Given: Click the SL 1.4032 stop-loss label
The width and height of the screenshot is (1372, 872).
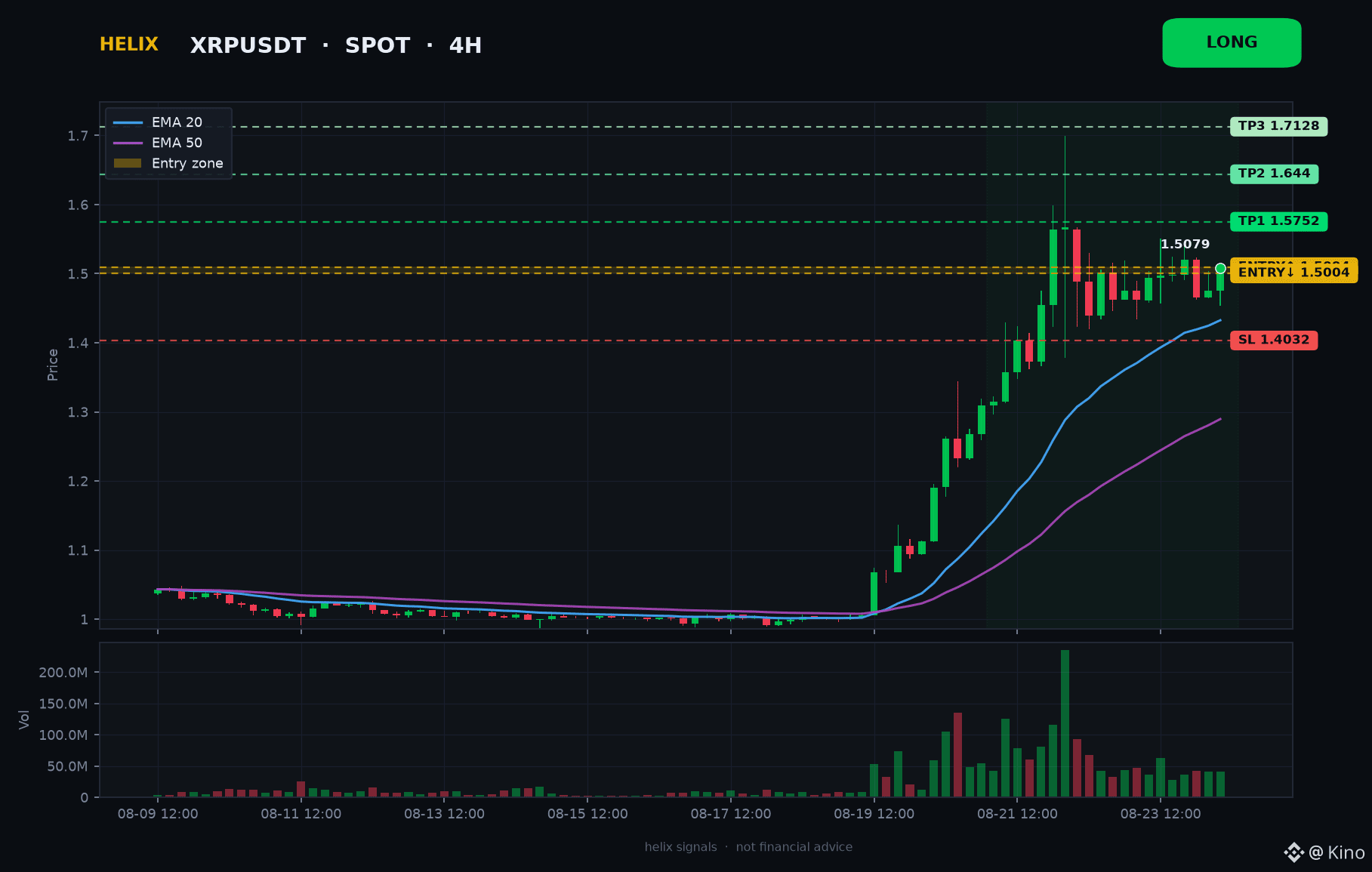Looking at the screenshot, I should (1274, 340).
